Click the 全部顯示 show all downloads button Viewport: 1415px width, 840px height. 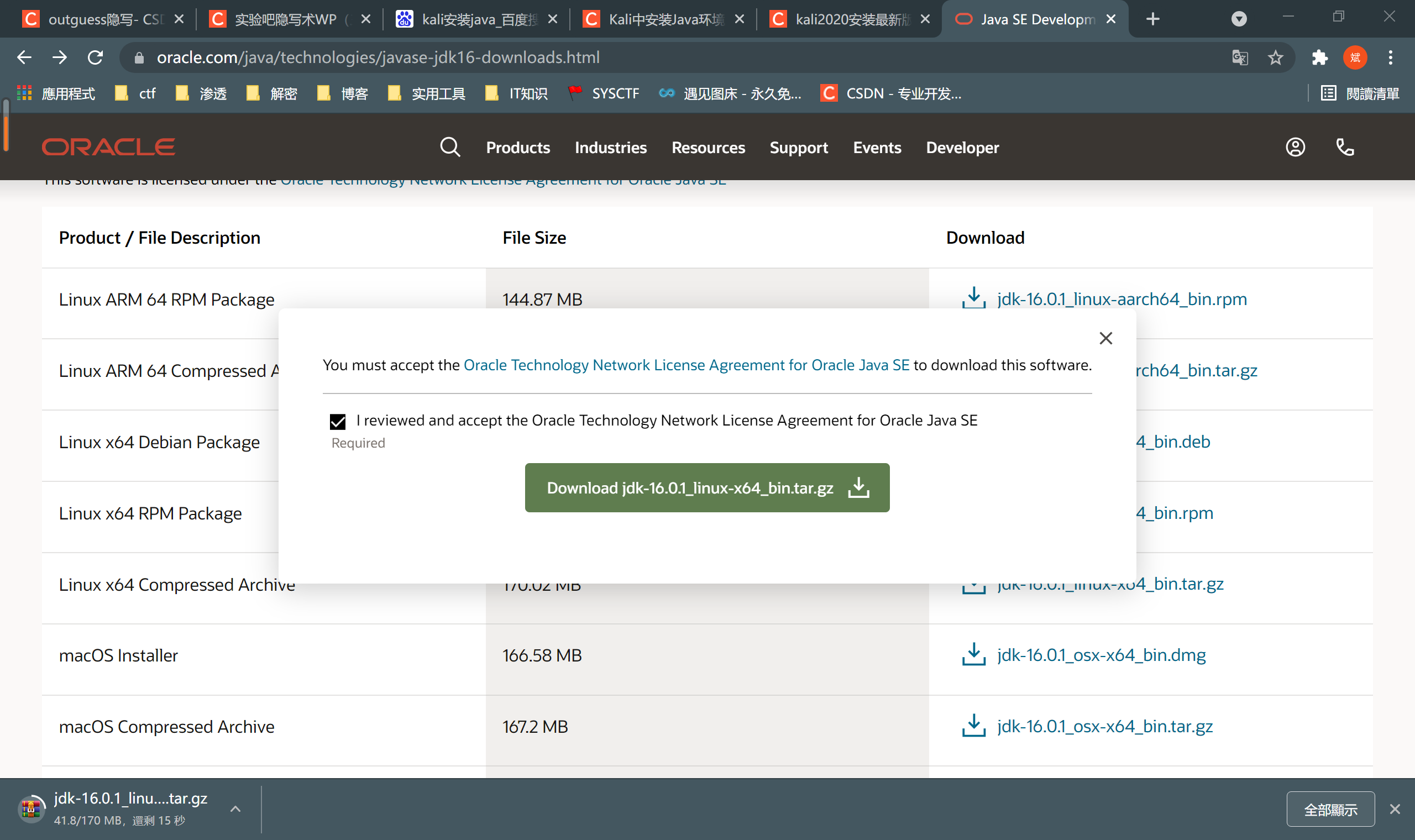coord(1330,809)
